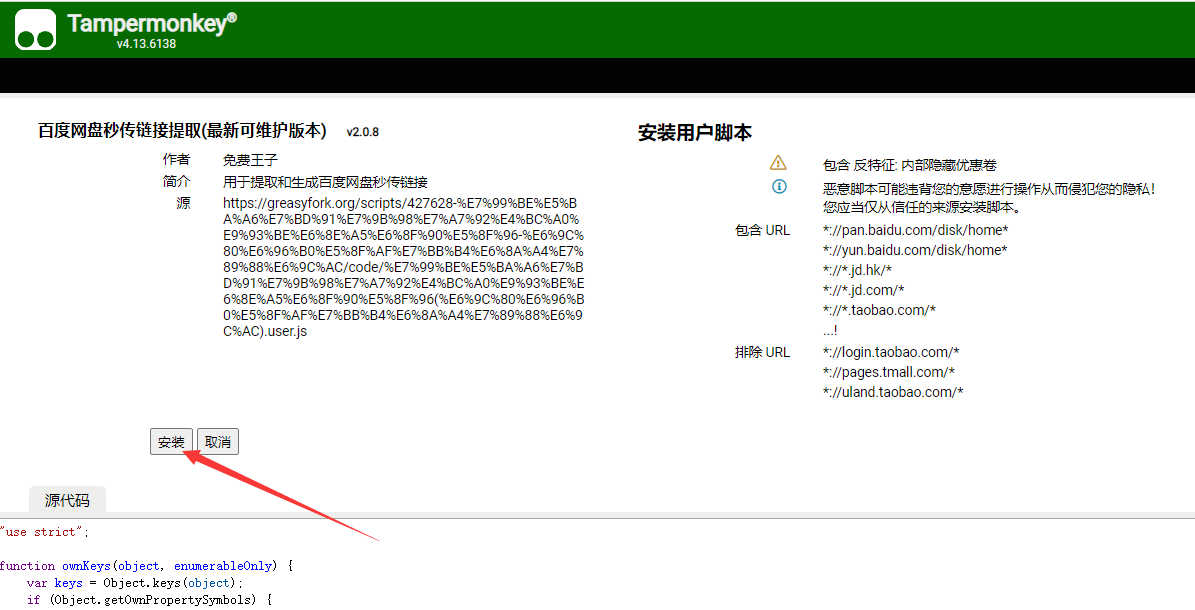Click the "use strict" line in code
The width and height of the screenshot is (1195, 610).
pyautogui.click(x=46, y=532)
